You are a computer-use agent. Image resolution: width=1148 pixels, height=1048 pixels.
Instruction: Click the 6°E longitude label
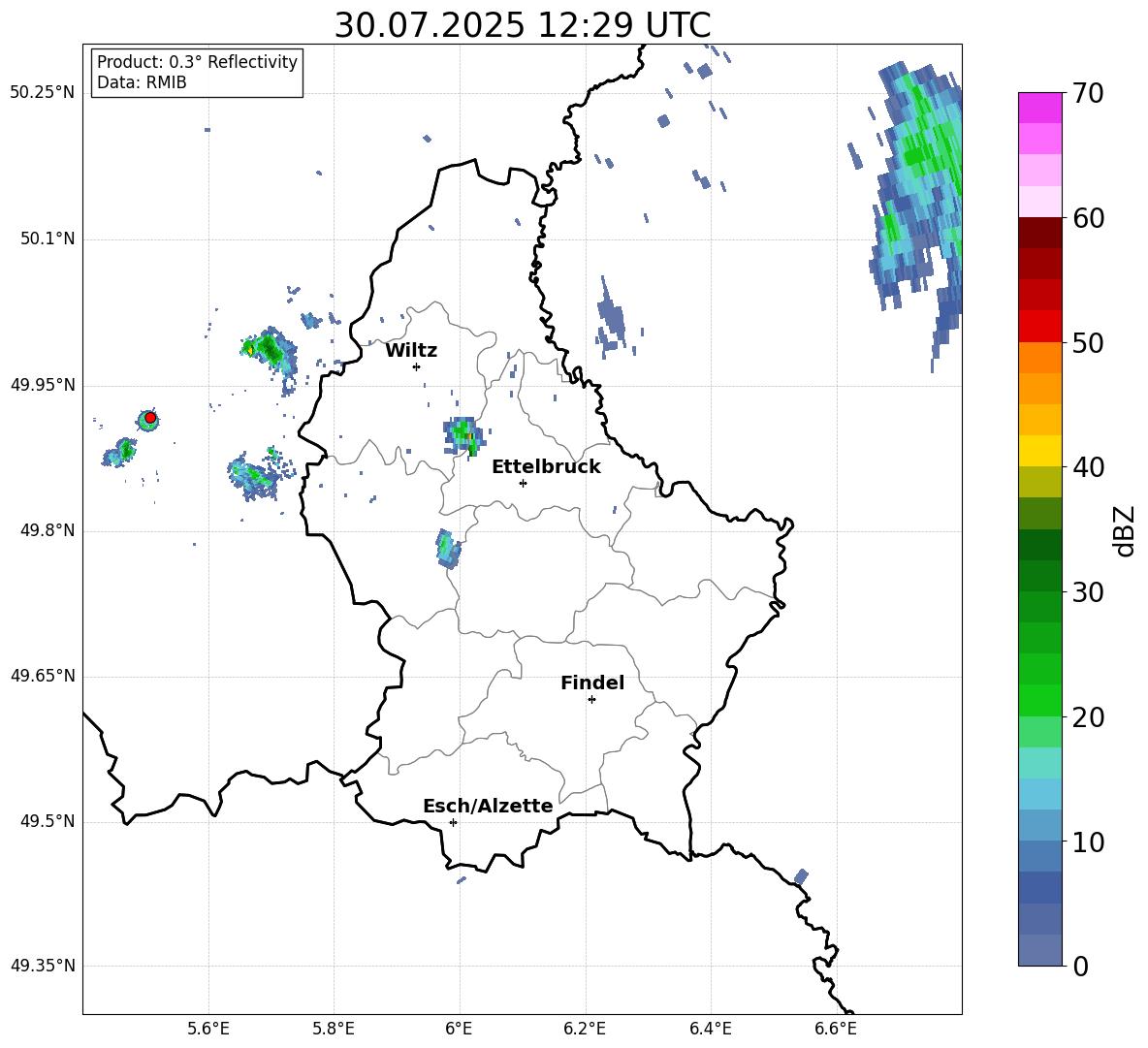coord(459,1029)
